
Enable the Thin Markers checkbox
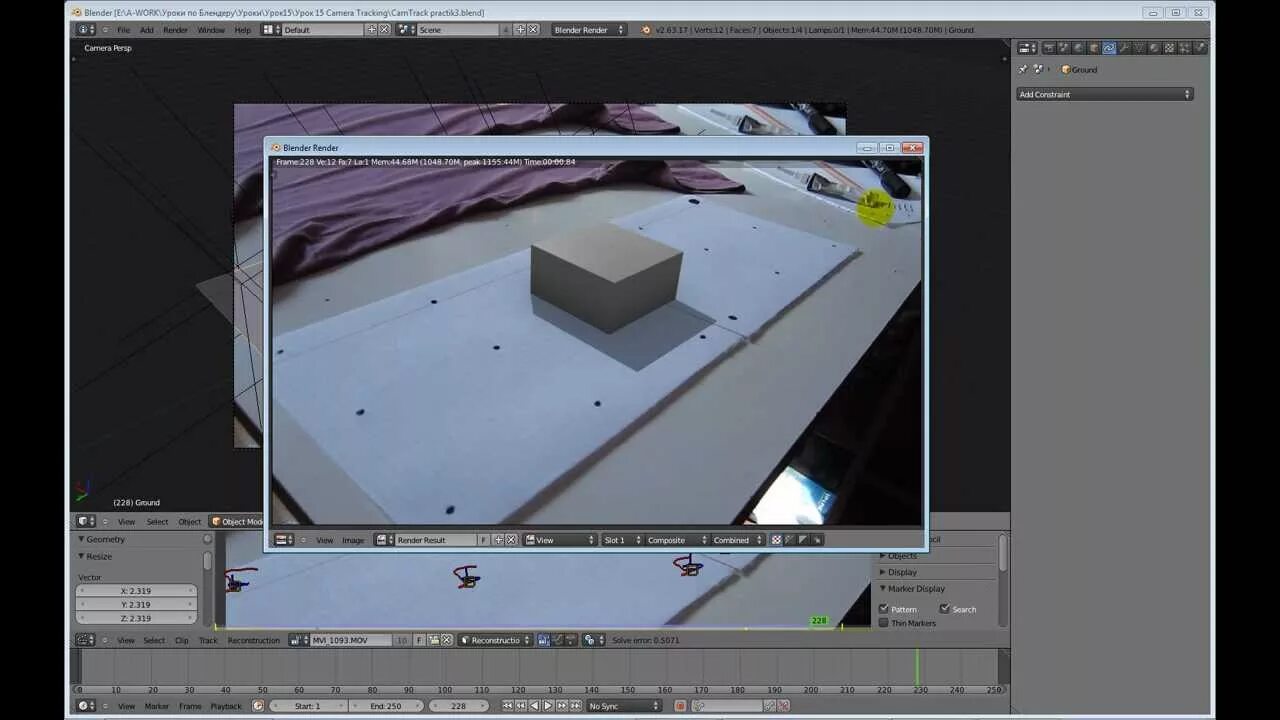click(x=884, y=623)
